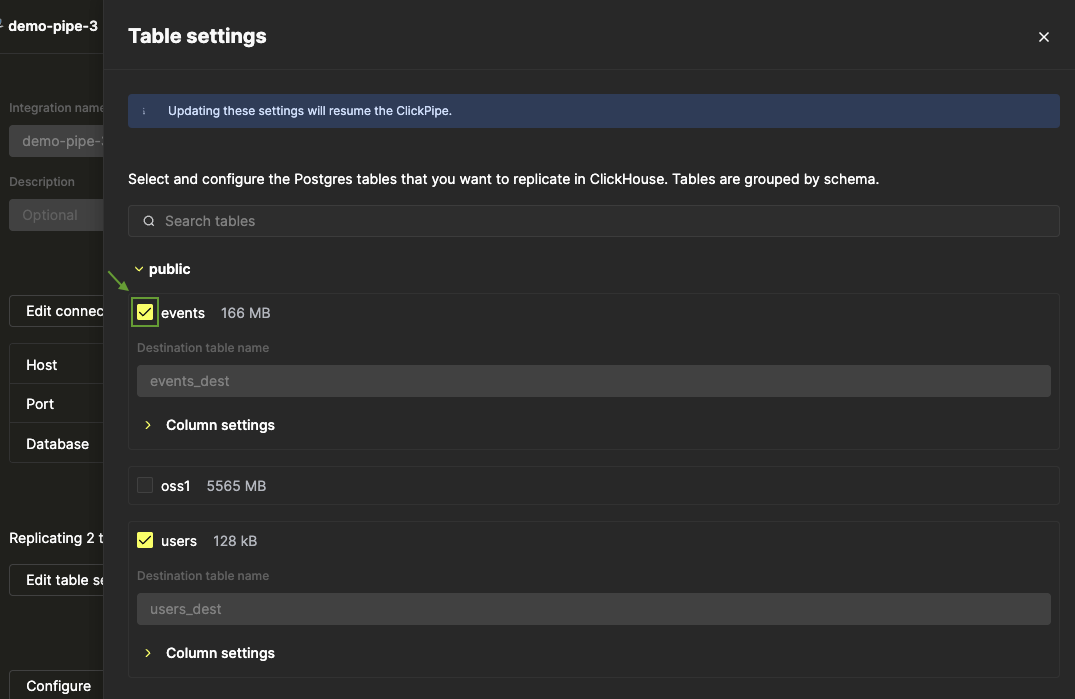
Task: Check the oss1 table checkbox
Action: (x=145, y=485)
